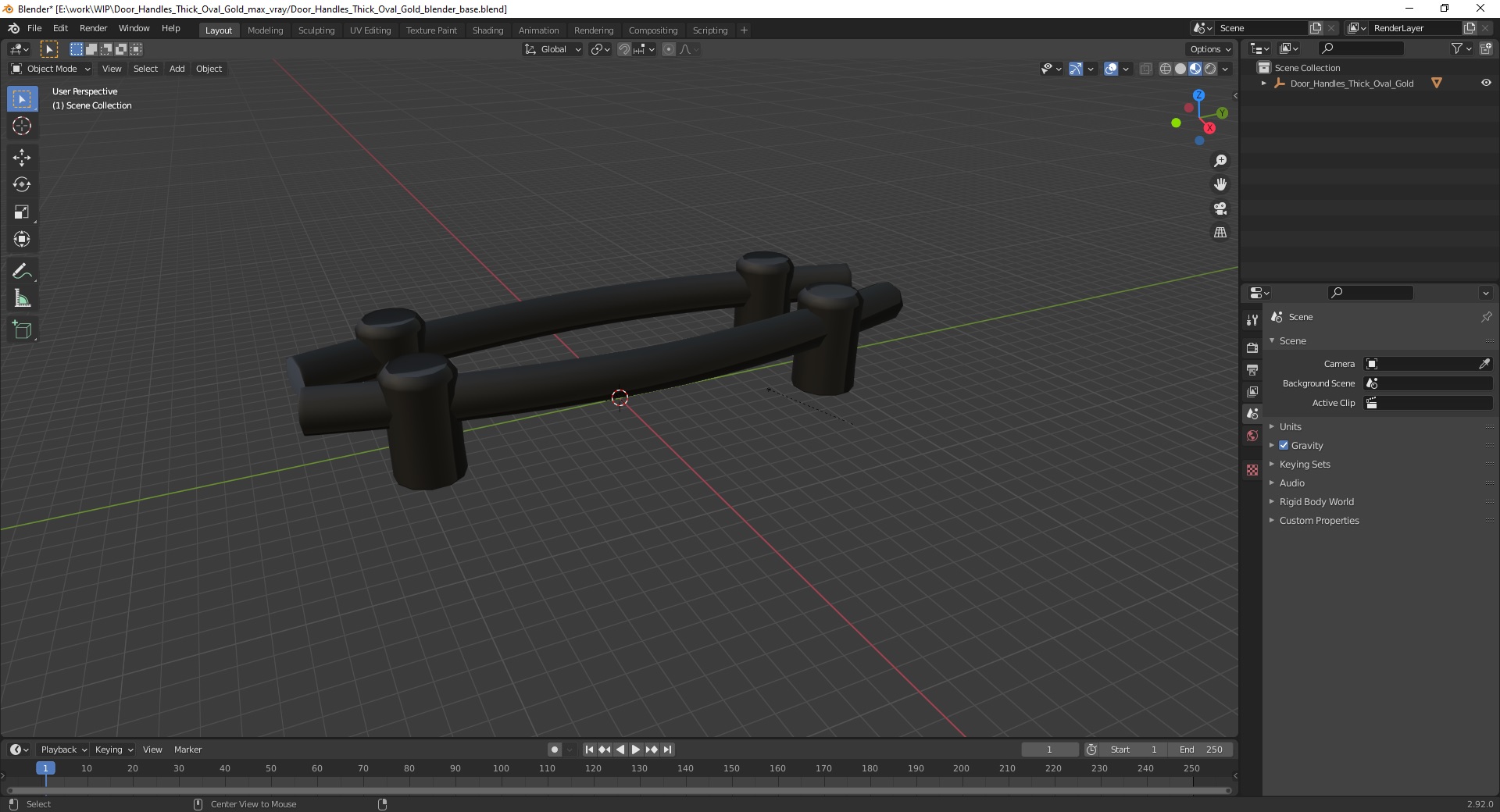1500x812 pixels.
Task: Switch to material preview shading
Action: pyautogui.click(x=1195, y=69)
